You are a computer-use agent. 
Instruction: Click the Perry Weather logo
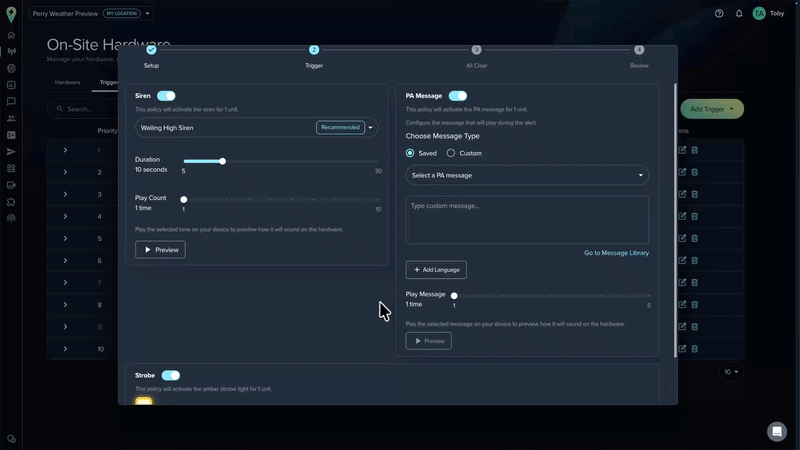11,14
